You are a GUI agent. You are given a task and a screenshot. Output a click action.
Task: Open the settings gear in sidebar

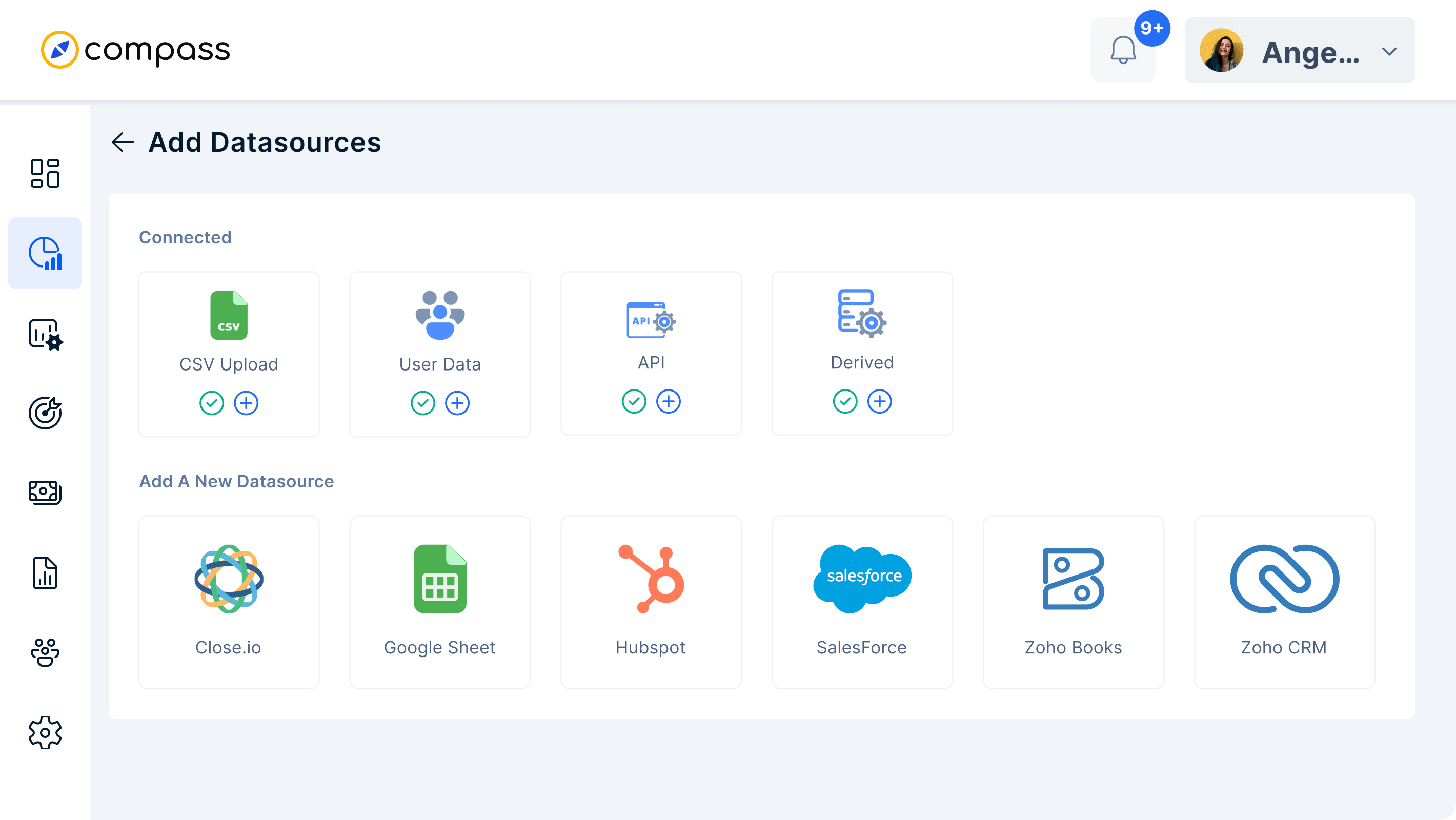coord(45,733)
